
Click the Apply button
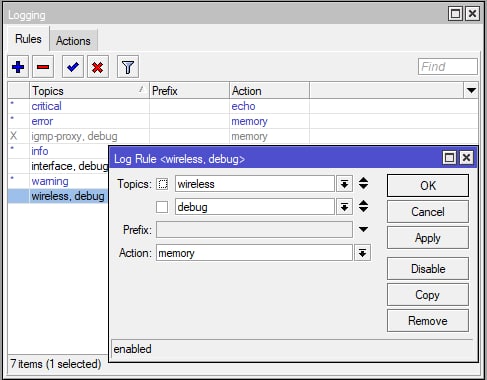[428, 238]
